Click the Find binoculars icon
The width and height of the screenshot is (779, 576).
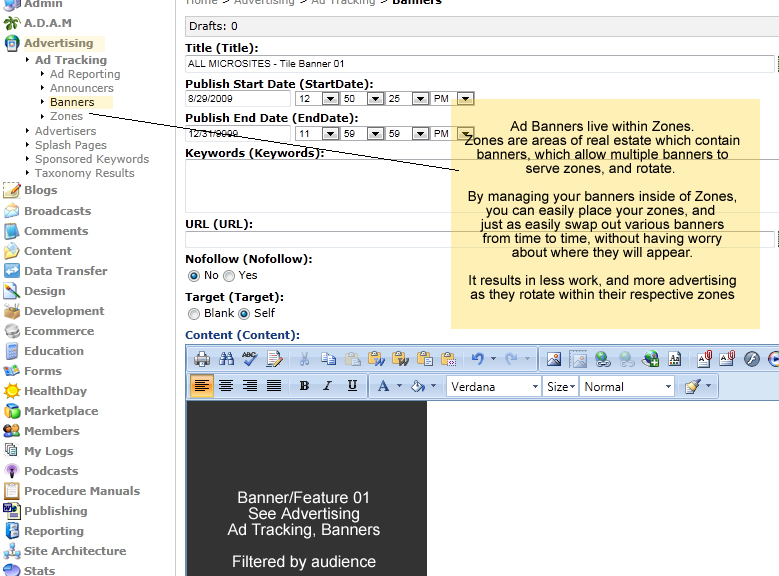pyautogui.click(x=226, y=359)
